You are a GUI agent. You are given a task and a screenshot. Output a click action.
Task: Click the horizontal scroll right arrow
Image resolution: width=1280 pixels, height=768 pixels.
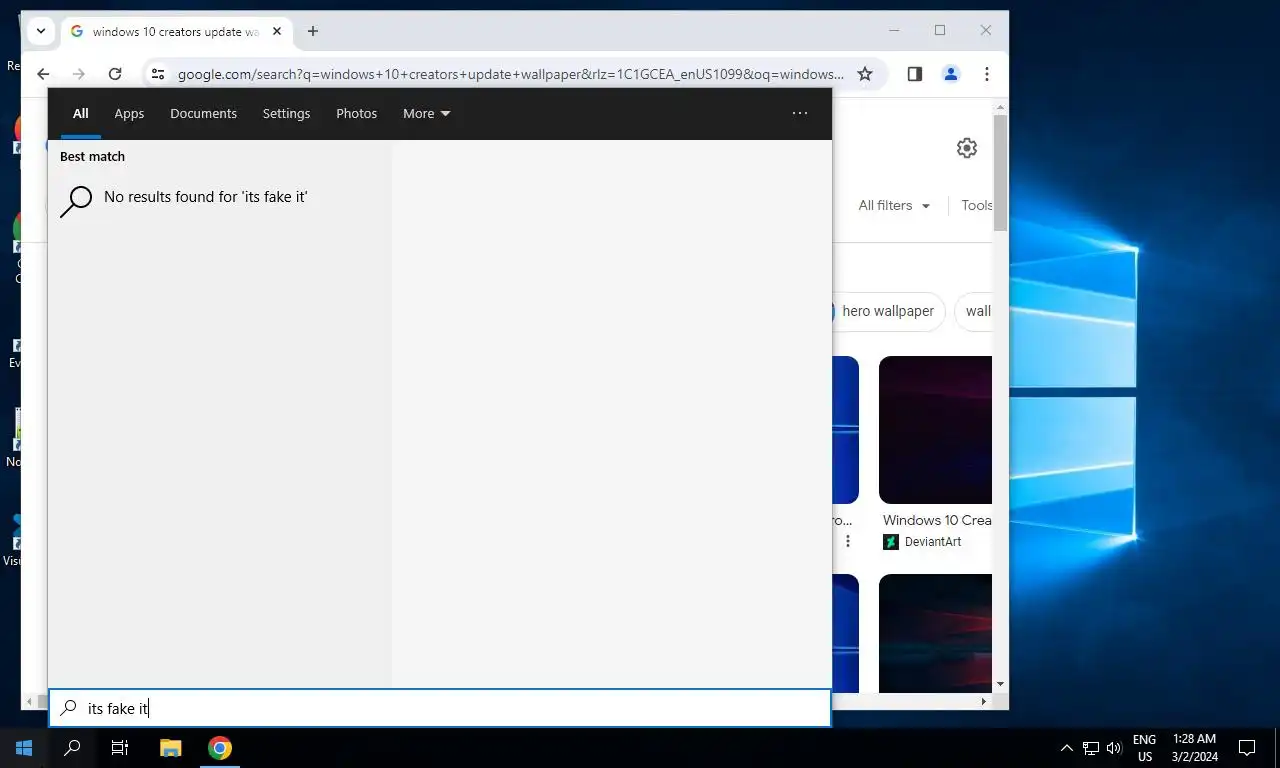(x=983, y=702)
